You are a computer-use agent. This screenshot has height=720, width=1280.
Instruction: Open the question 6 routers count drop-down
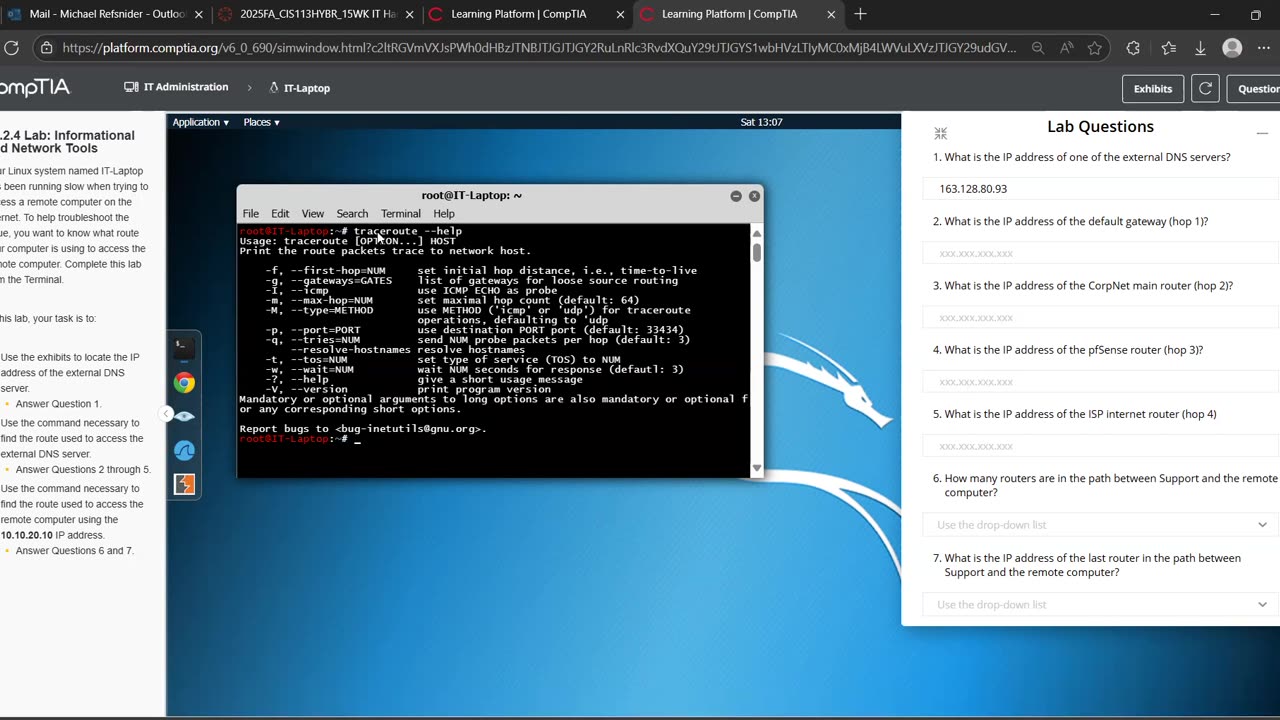1100,524
